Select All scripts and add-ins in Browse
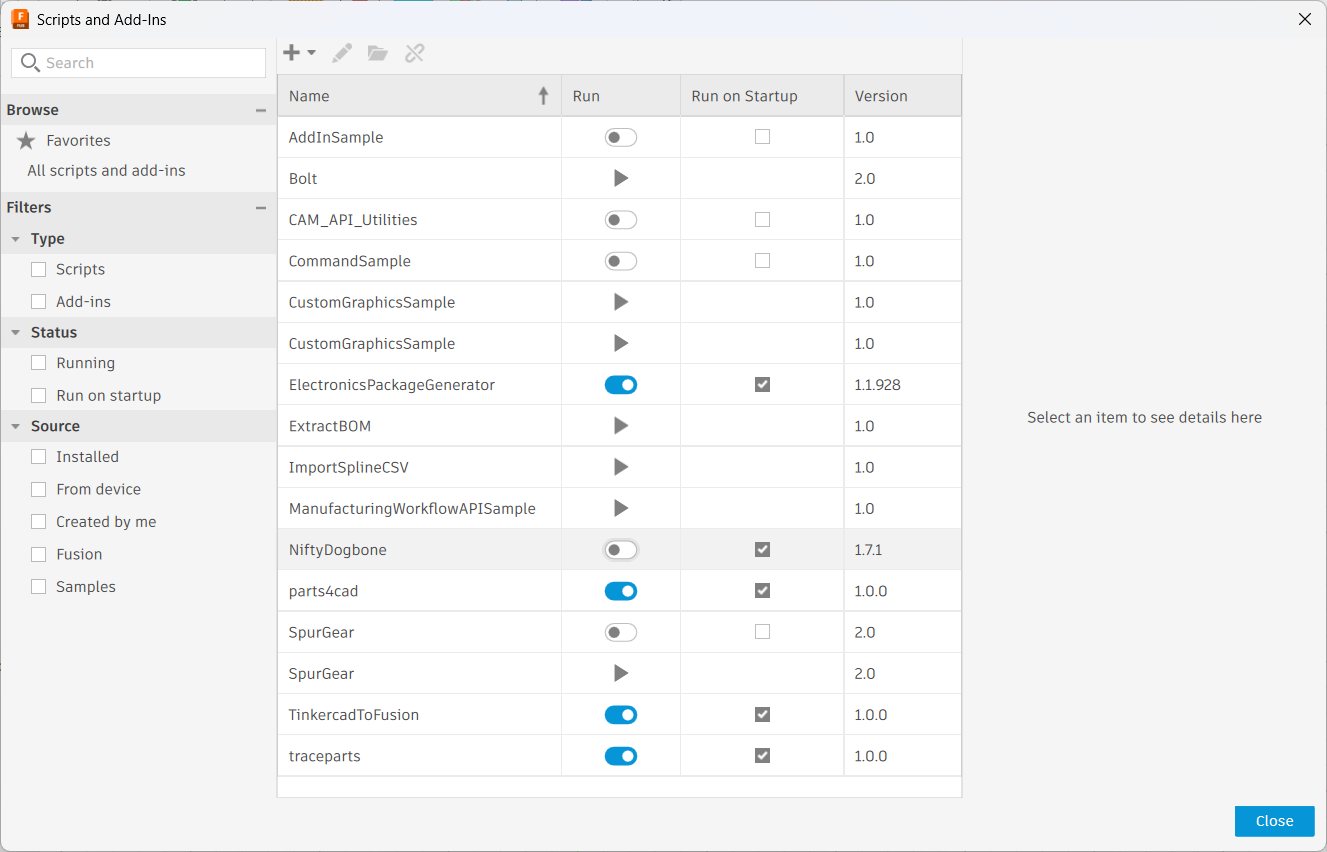 point(106,170)
